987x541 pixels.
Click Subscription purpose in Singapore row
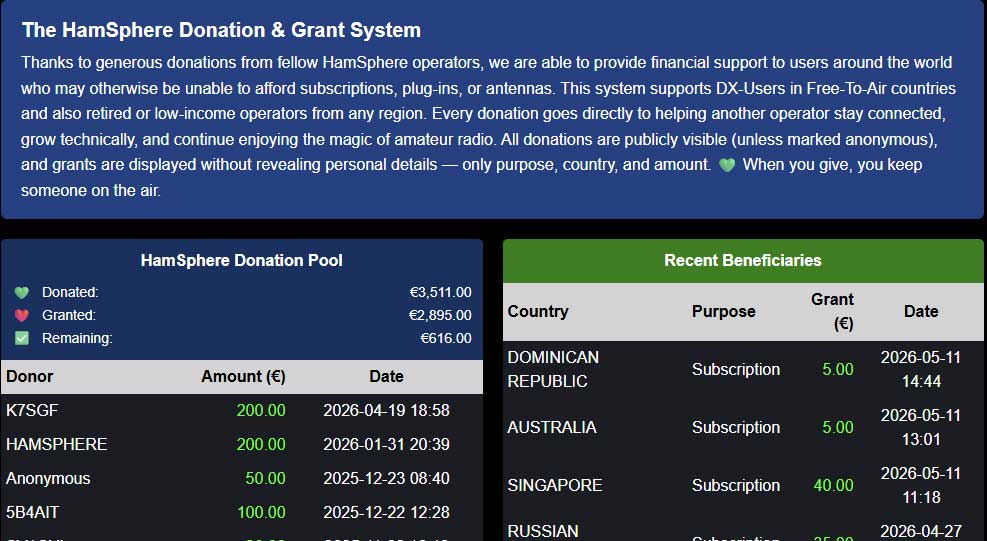[736, 486]
